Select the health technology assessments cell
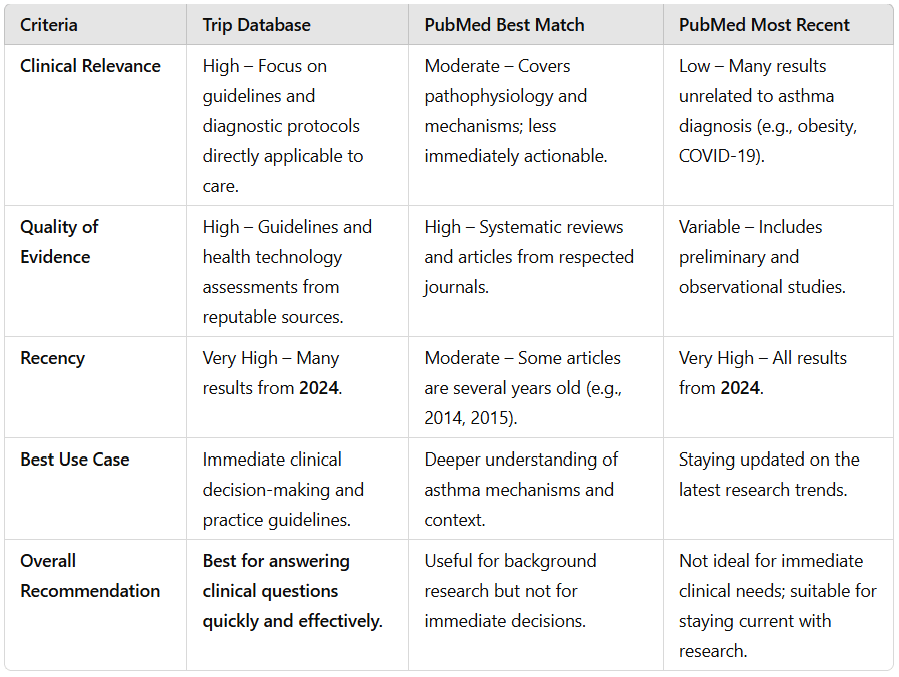The height and width of the screenshot is (677, 899). tap(287, 272)
